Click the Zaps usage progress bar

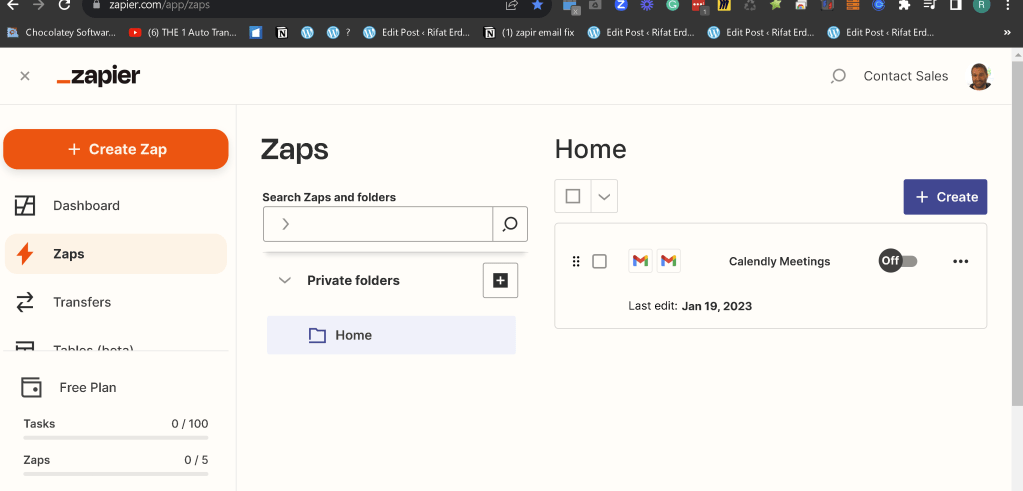click(115, 474)
